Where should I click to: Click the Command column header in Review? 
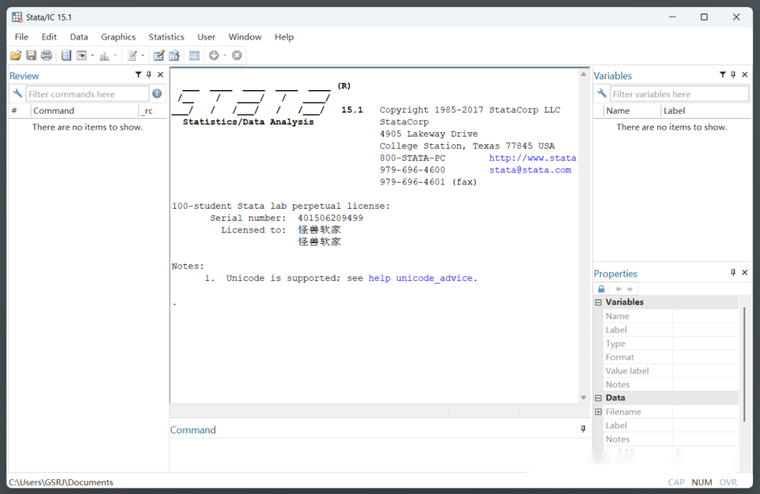(x=84, y=111)
